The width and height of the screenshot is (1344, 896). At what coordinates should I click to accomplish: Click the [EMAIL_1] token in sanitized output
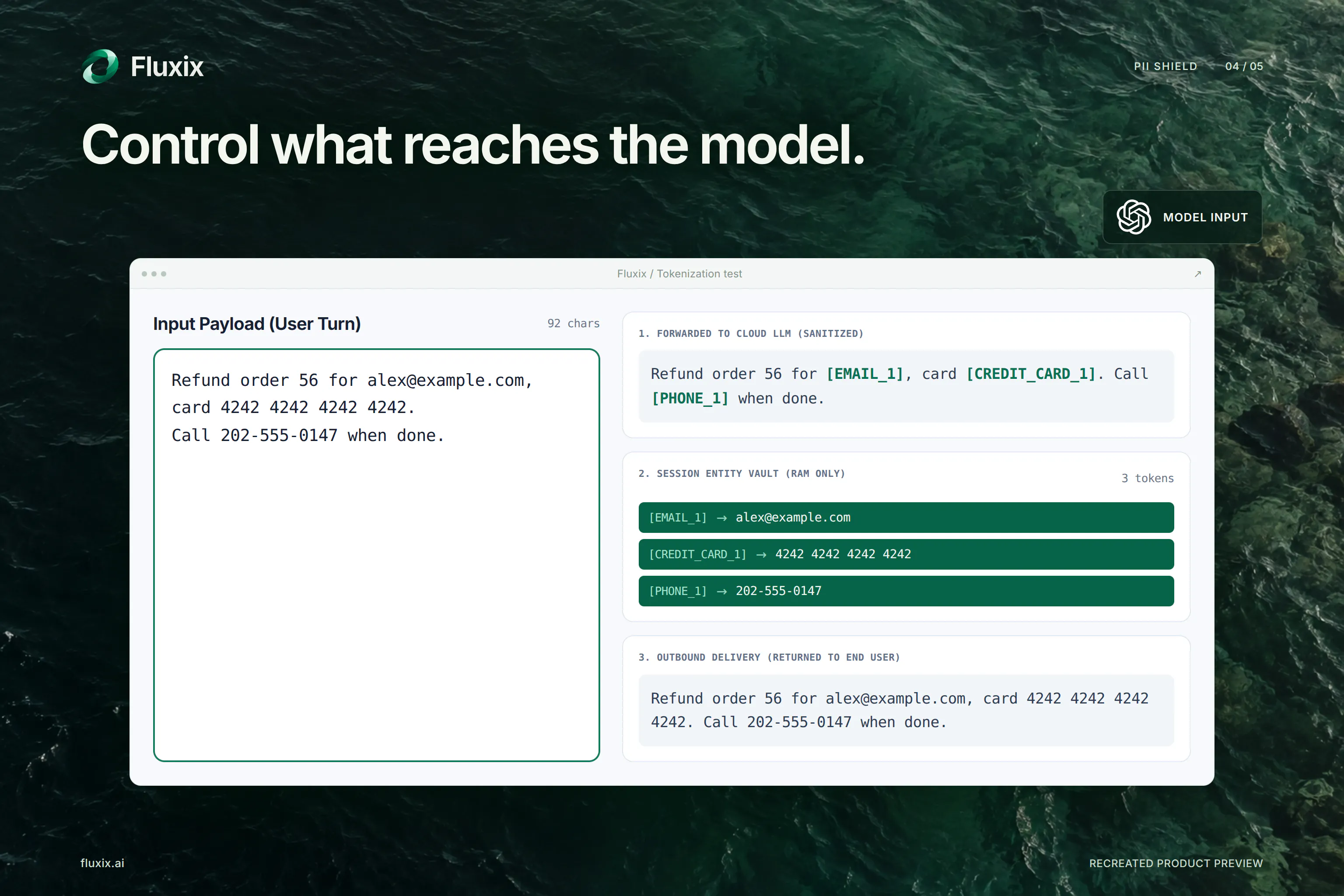864,374
